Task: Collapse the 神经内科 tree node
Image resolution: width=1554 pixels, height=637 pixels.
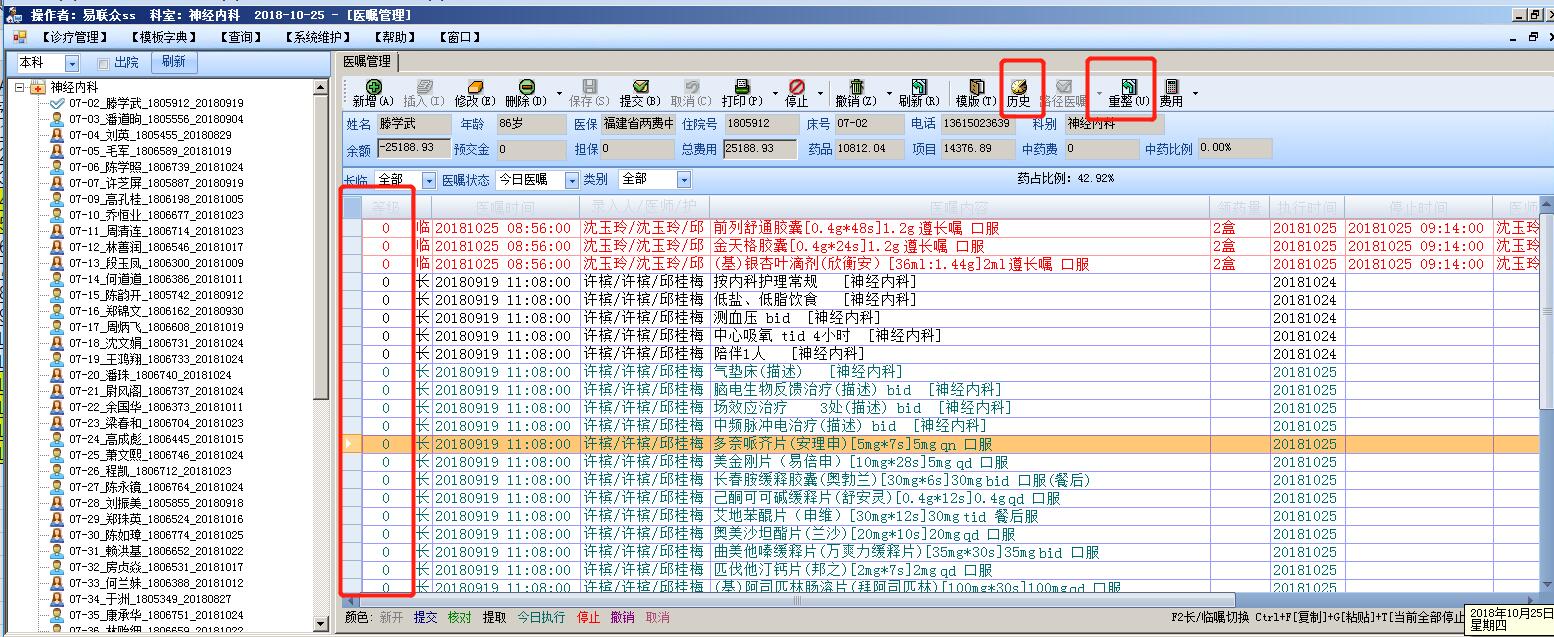Action: click(19, 87)
